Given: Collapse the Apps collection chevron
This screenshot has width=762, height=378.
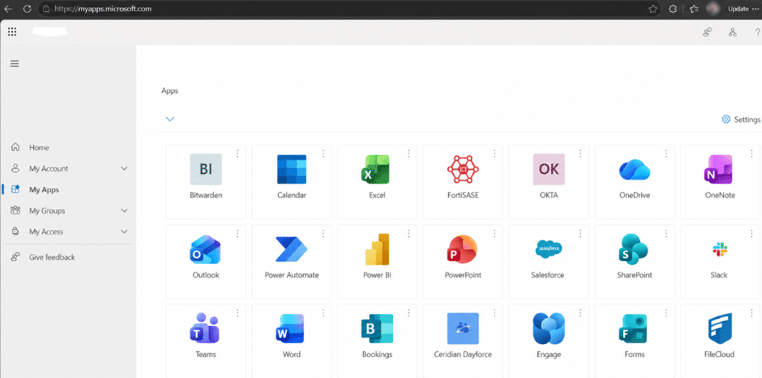Looking at the screenshot, I should tap(170, 119).
